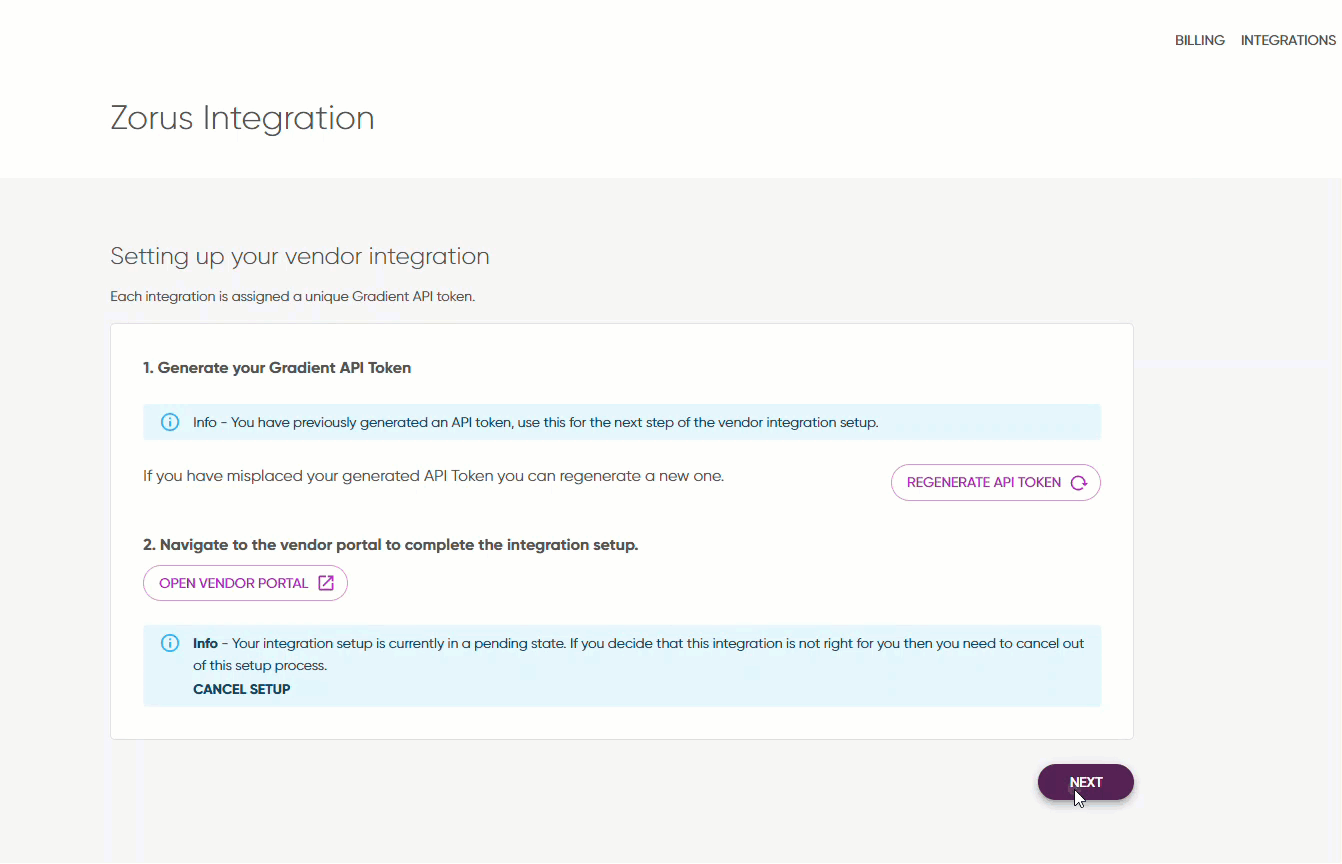Go to the INTEGRATIONS page
Viewport: 1342px width, 864px height.
(x=1288, y=41)
